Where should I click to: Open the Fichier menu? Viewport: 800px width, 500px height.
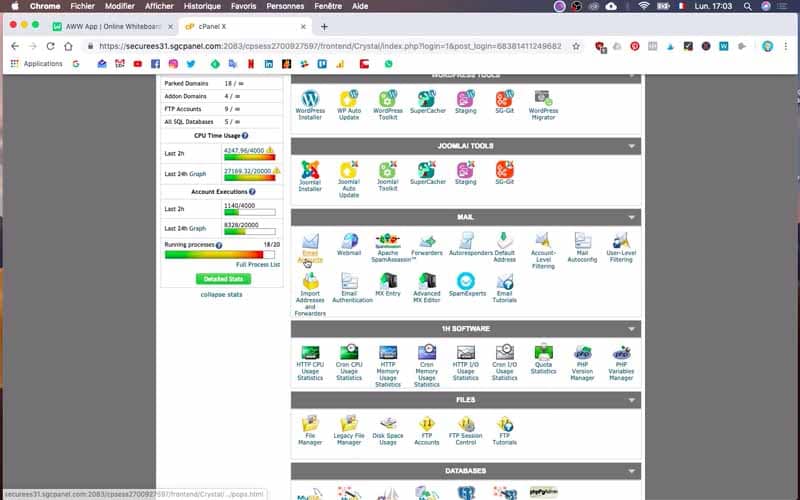[x=83, y=6]
